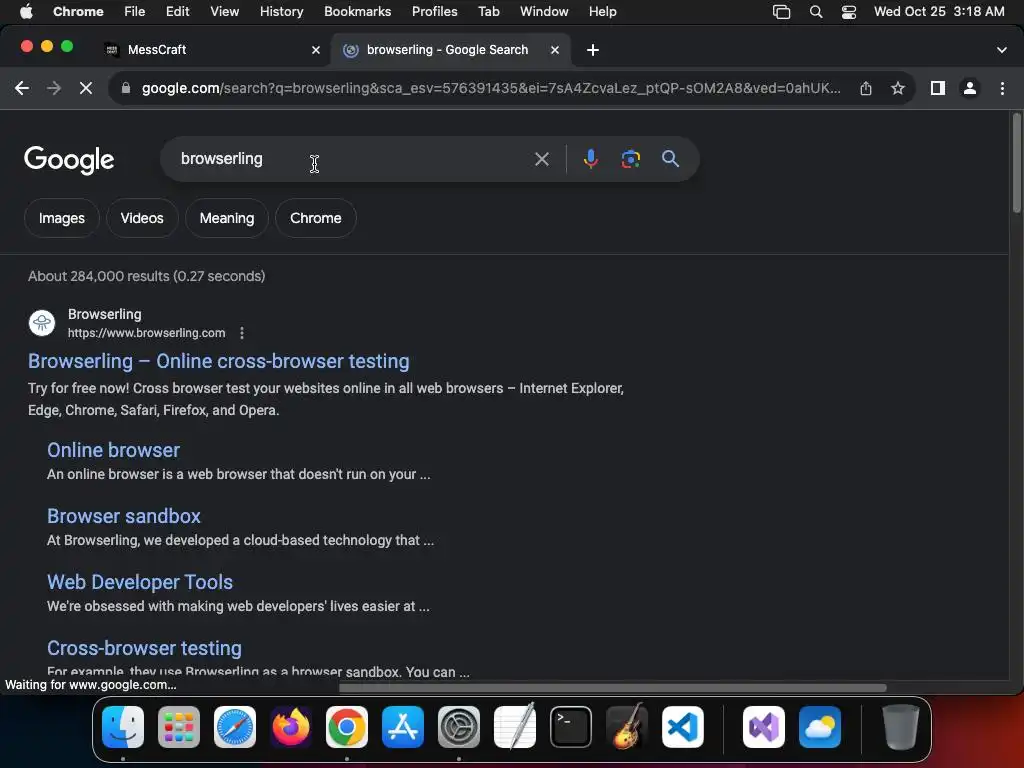Open the Profiles menu

click(x=434, y=12)
